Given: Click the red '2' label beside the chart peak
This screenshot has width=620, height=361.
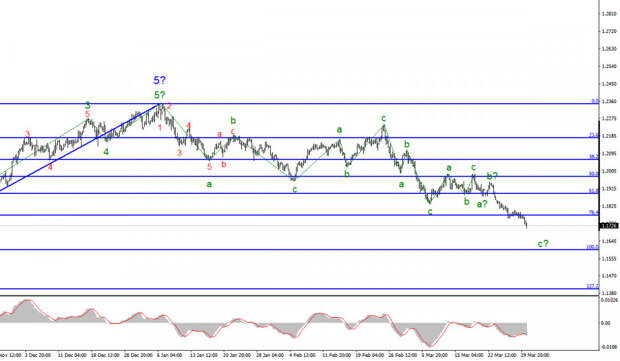Looking at the screenshot, I should pos(169,106).
